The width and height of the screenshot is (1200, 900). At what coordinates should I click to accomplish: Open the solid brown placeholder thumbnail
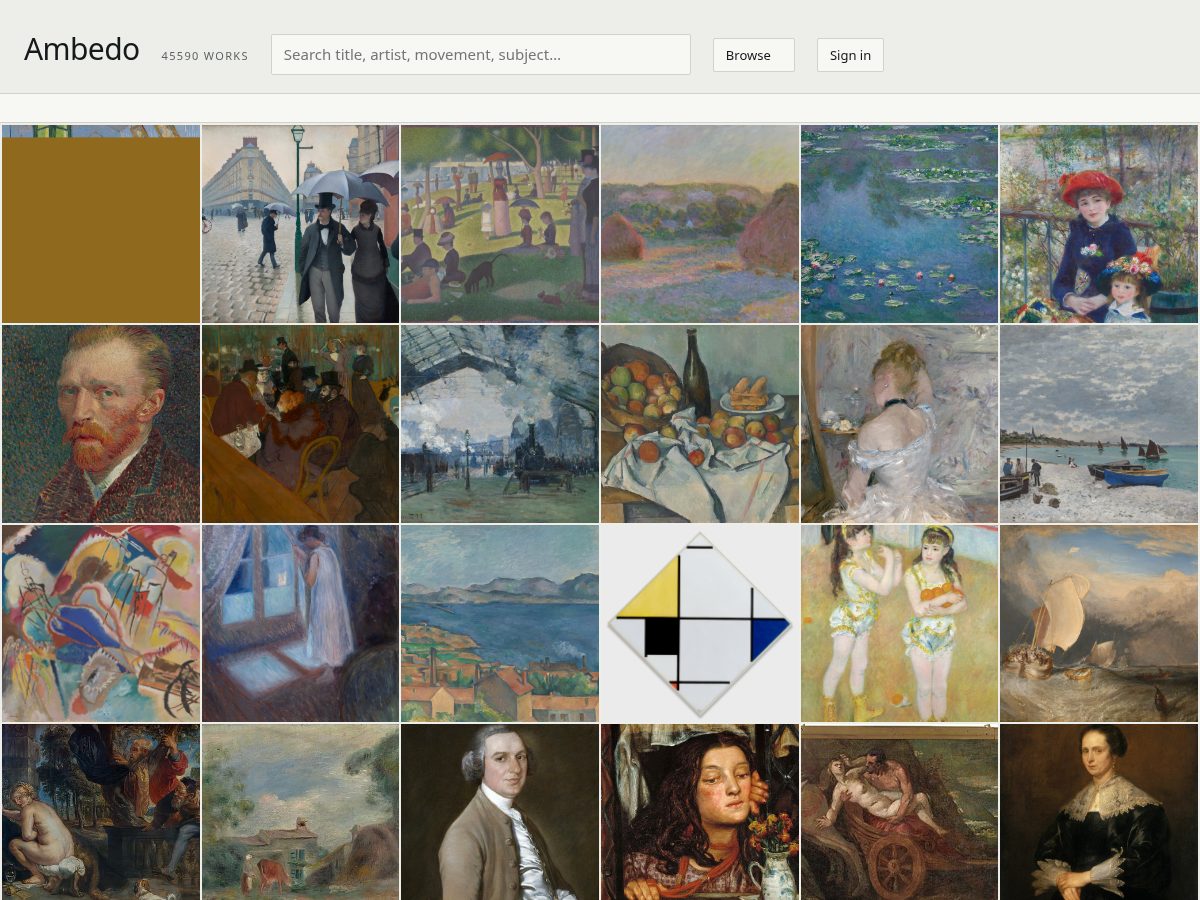[x=101, y=224]
